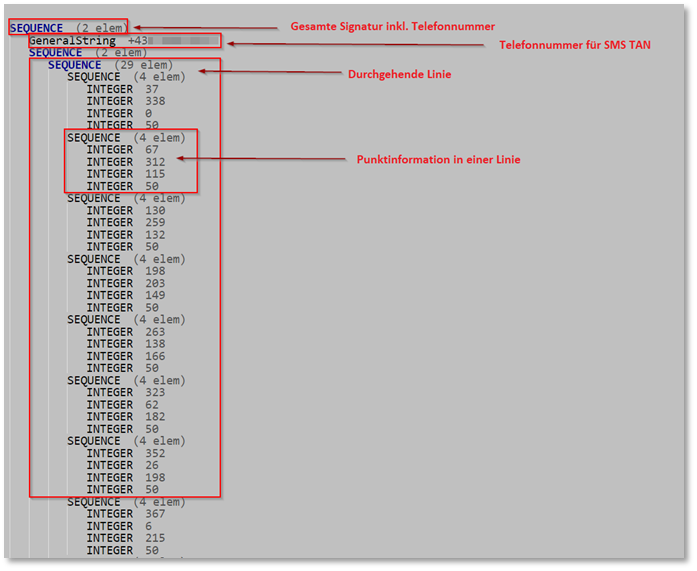Image resolution: width=697 pixels, height=571 pixels.
Task: Select the INTEGER 263 node
Action: coord(125,332)
